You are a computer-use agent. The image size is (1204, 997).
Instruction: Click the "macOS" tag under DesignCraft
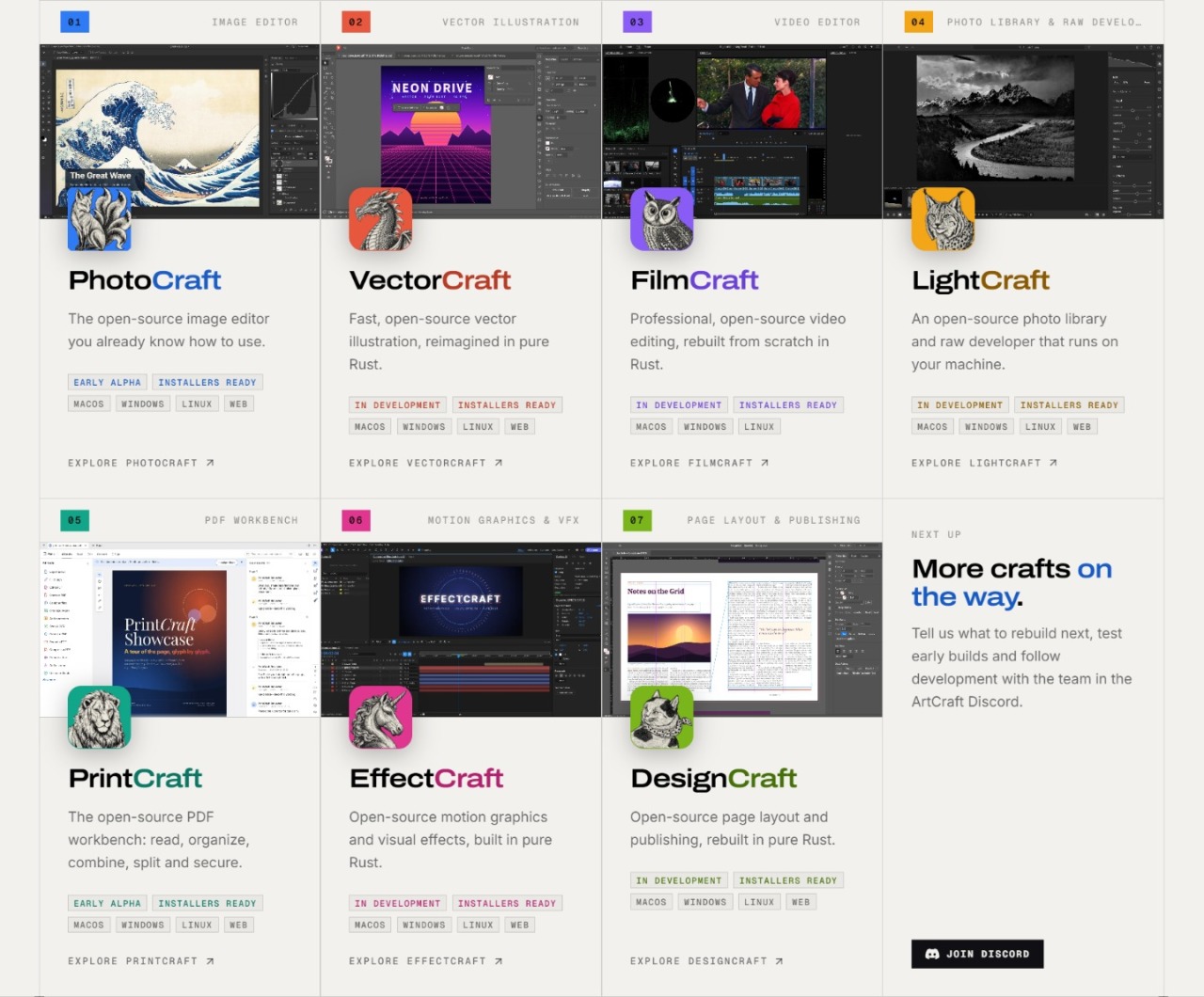tap(651, 903)
